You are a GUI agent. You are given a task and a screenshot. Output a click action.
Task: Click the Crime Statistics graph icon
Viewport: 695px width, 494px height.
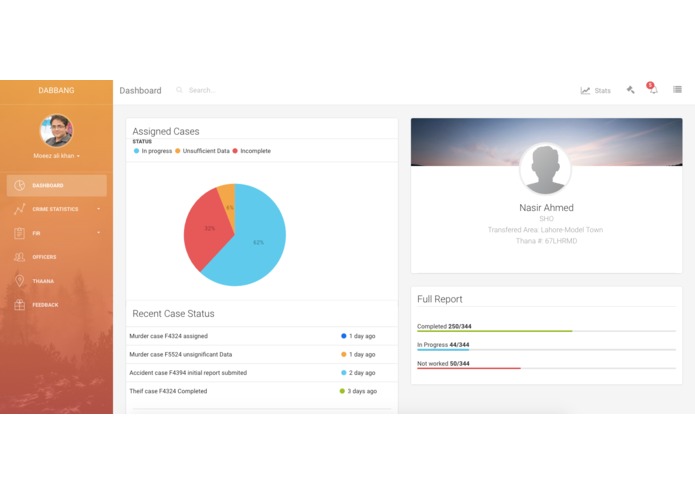click(x=20, y=209)
